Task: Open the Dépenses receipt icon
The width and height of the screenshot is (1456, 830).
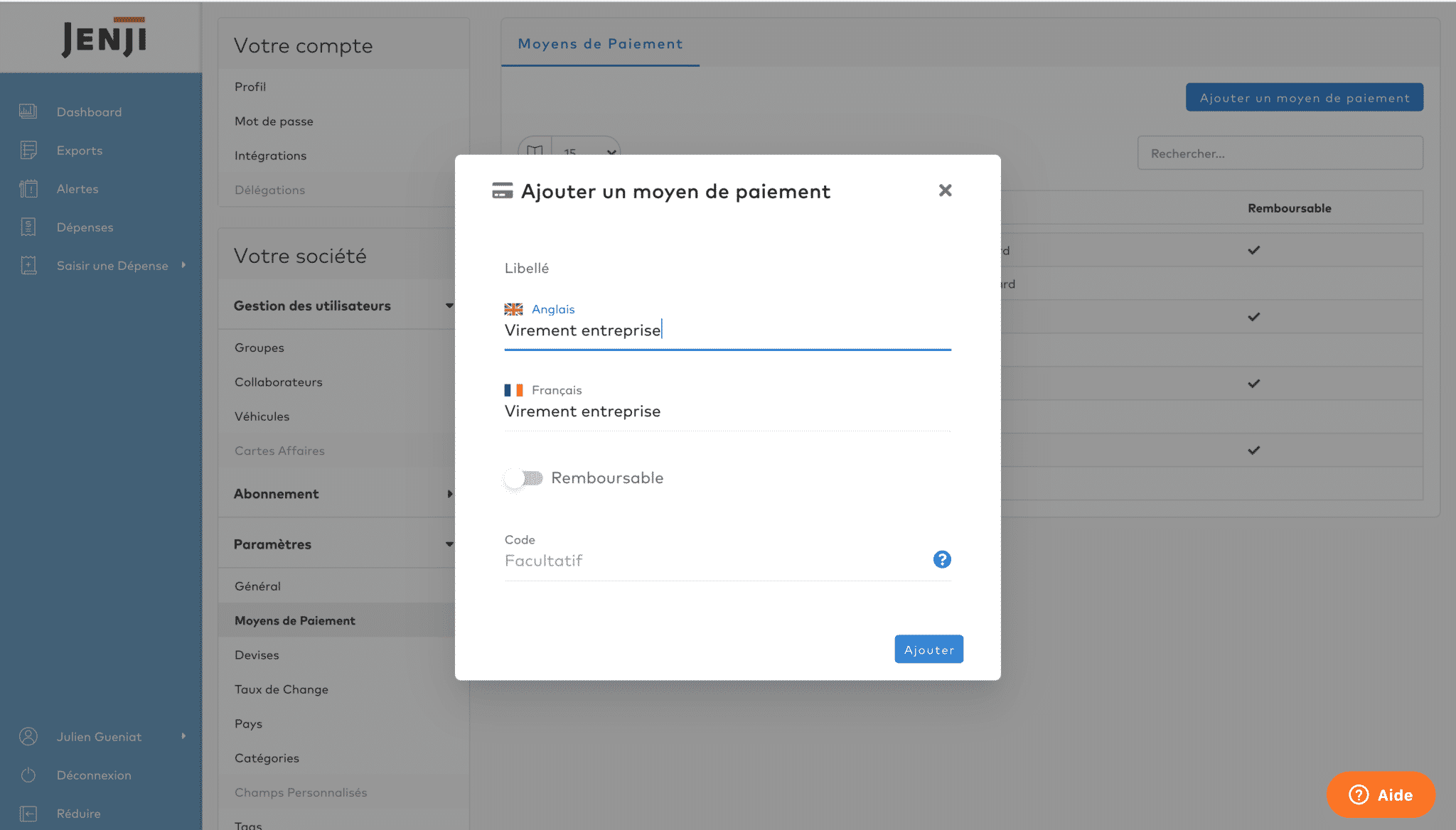Action: click(x=28, y=227)
